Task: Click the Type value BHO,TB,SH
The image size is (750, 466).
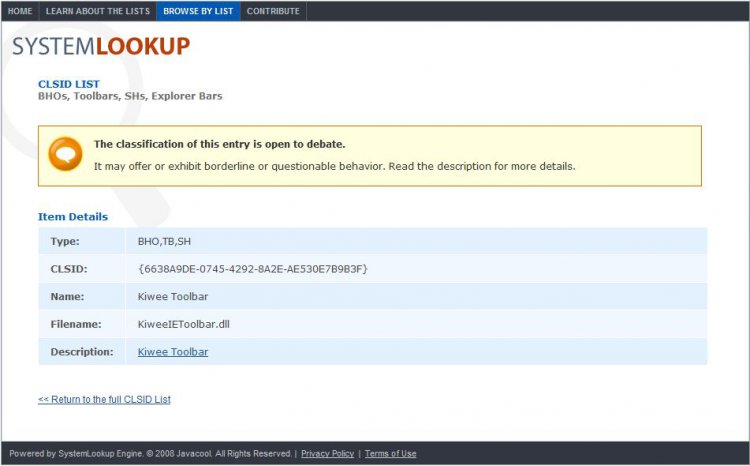Action: 164,242
